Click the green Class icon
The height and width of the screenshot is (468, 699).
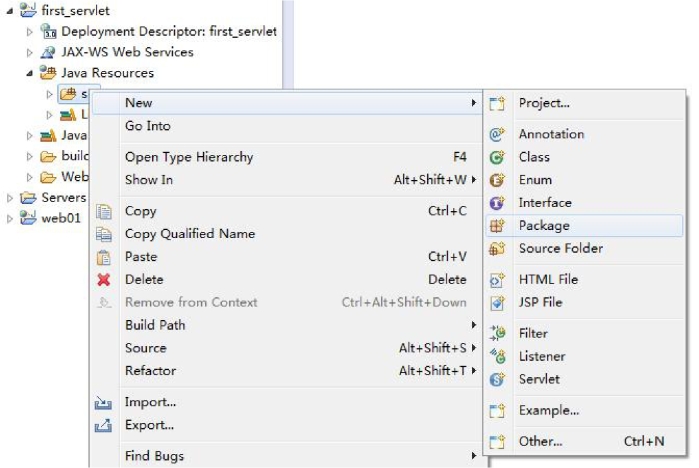(x=497, y=157)
